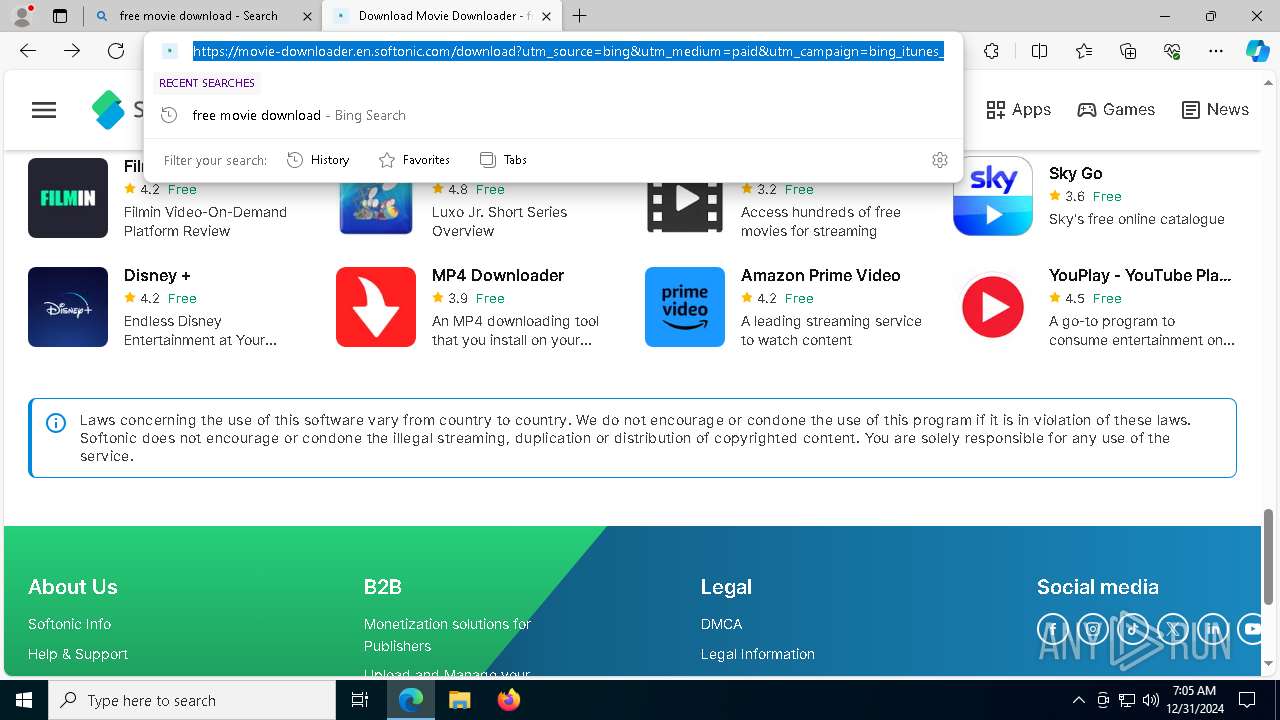Open address bar suggestion settings gear
1280x720 pixels.
[x=940, y=160]
